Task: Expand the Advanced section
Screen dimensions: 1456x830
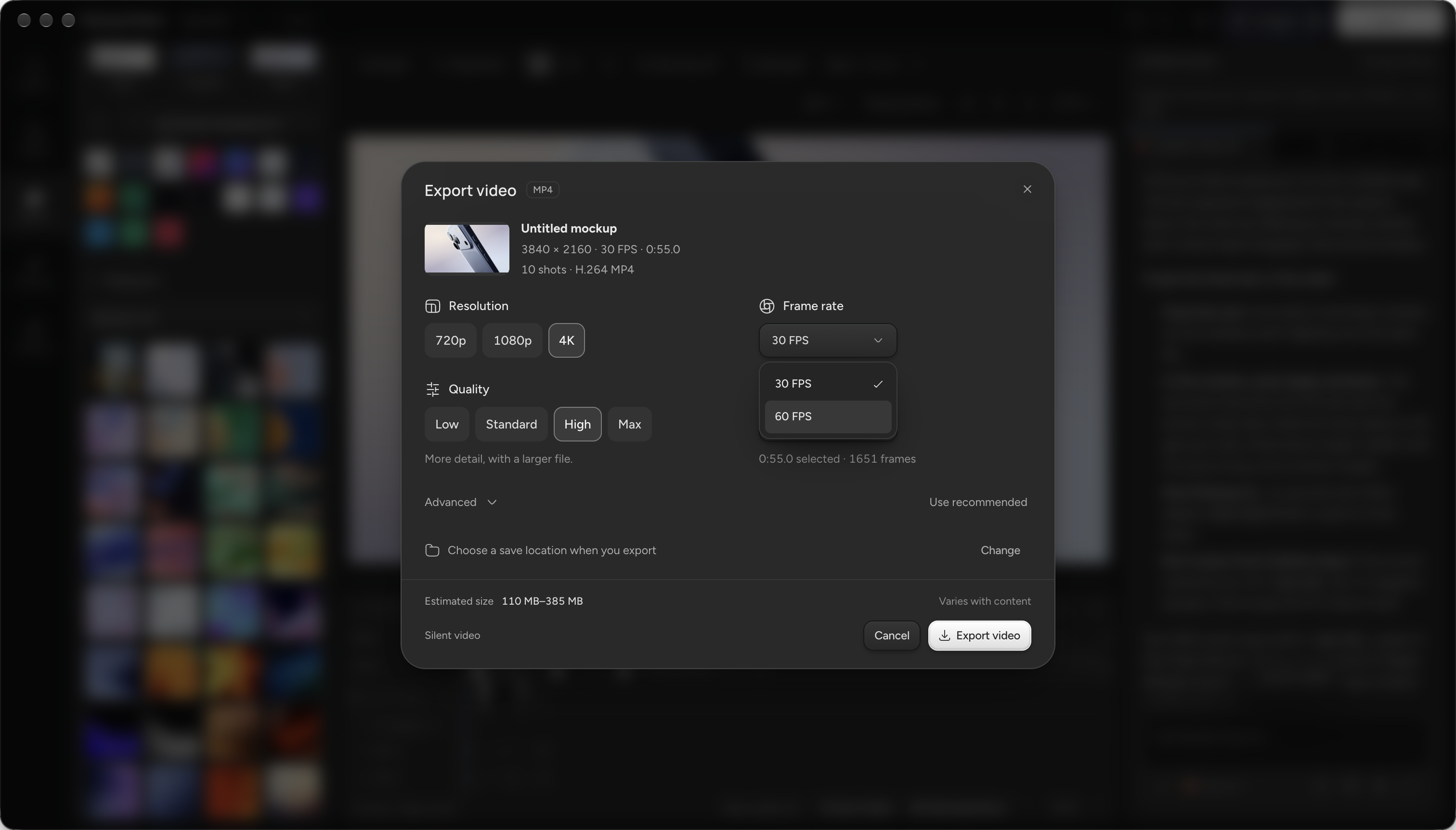Action: (x=461, y=502)
